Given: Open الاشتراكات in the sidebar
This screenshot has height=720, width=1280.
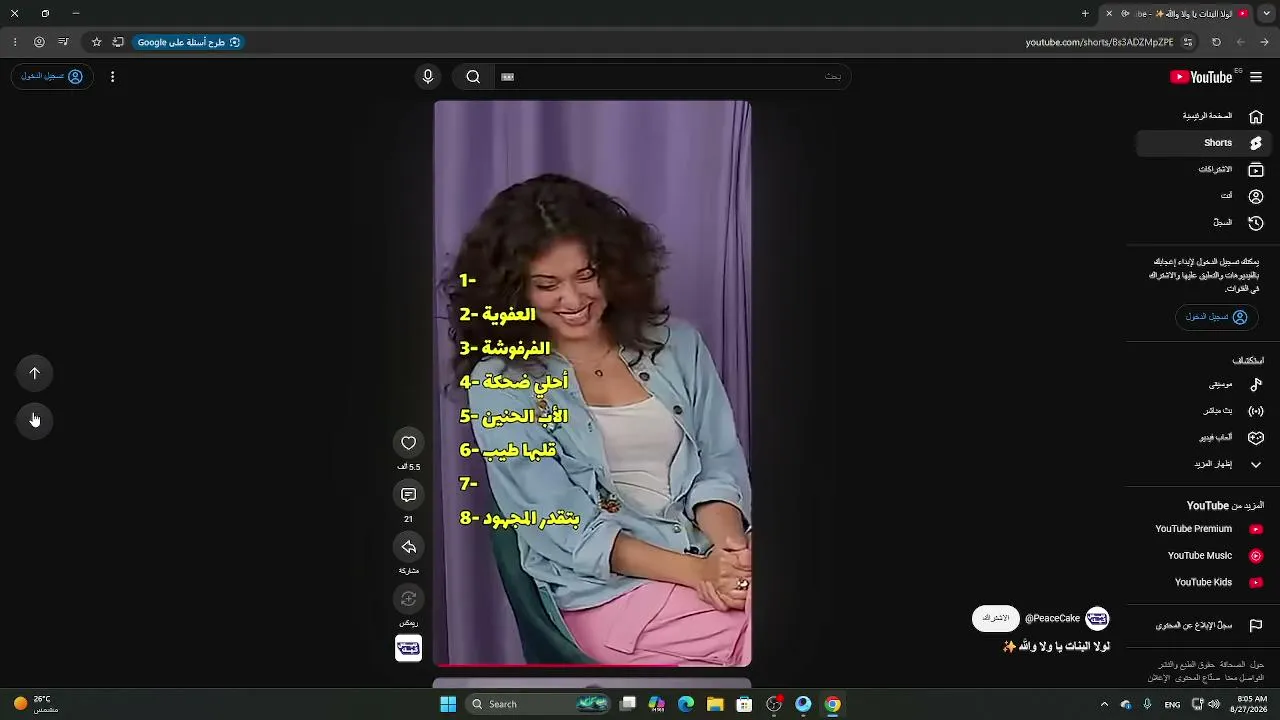Looking at the screenshot, I should [x=1203, y=170].
